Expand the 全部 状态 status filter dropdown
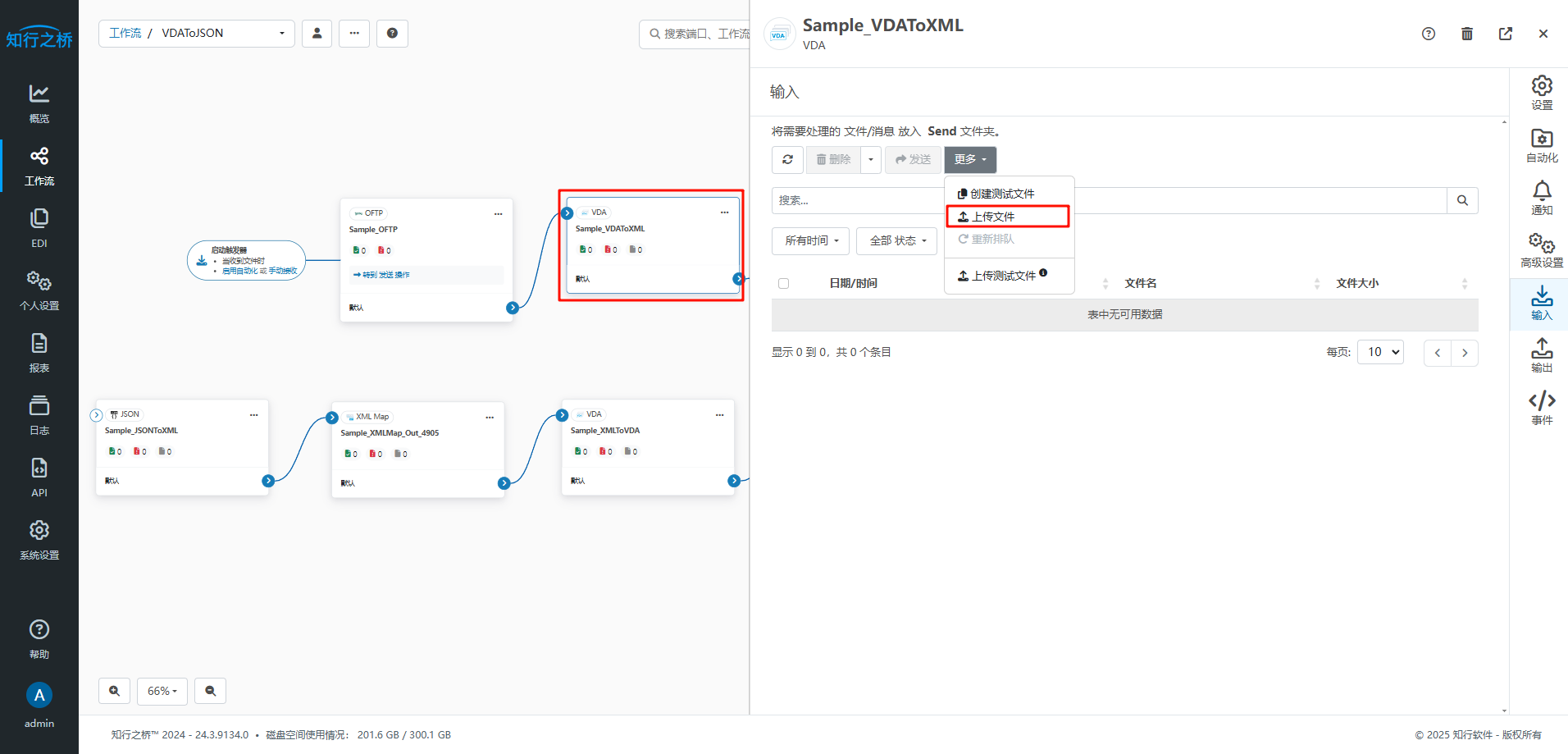Image resolution: width=1568 pixels, height=754 pixels. click(x=897, y=240)
